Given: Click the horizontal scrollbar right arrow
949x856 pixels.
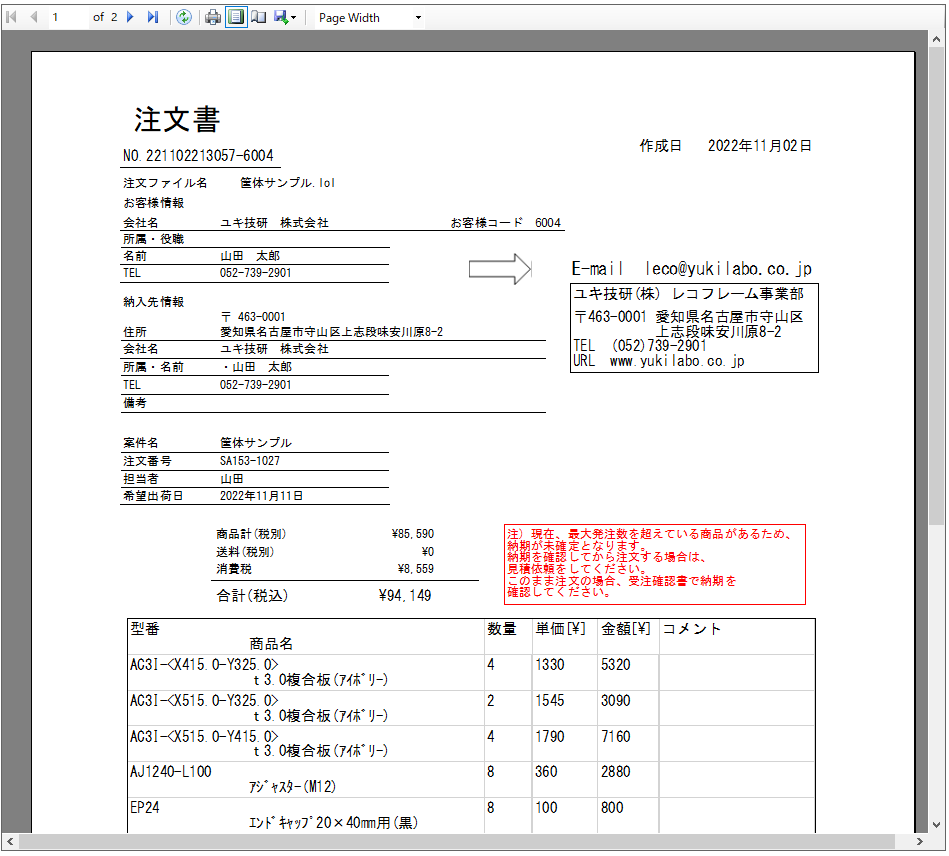Looking at the screenshot, I should [x=920, y=841].
